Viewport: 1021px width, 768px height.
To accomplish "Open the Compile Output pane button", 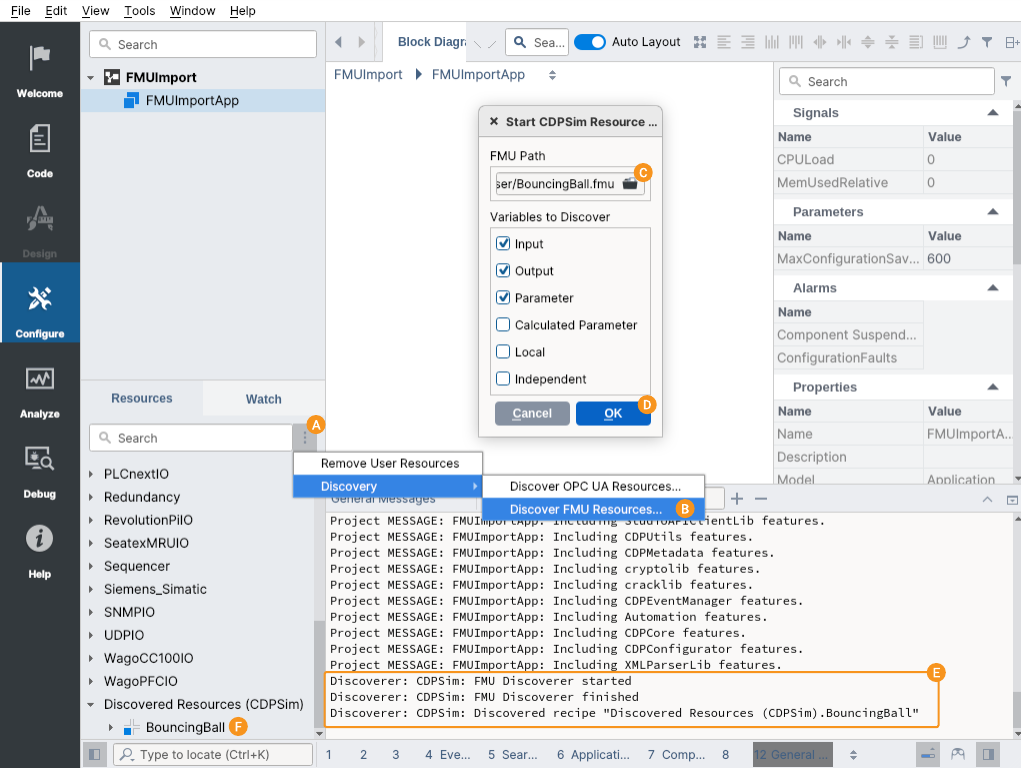I will pos(676,754).
